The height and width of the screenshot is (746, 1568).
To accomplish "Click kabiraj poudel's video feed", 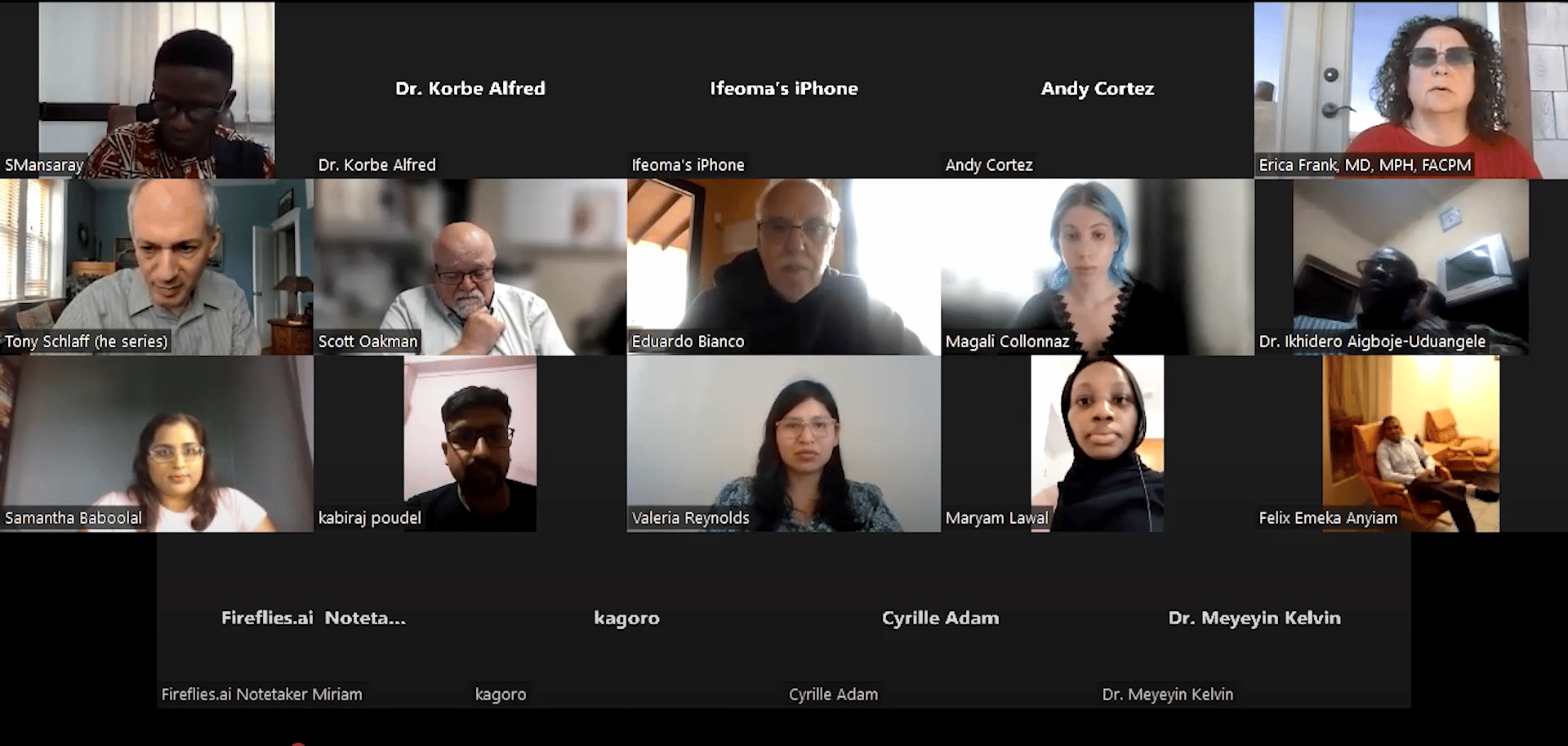I will (x=470, y=444).
